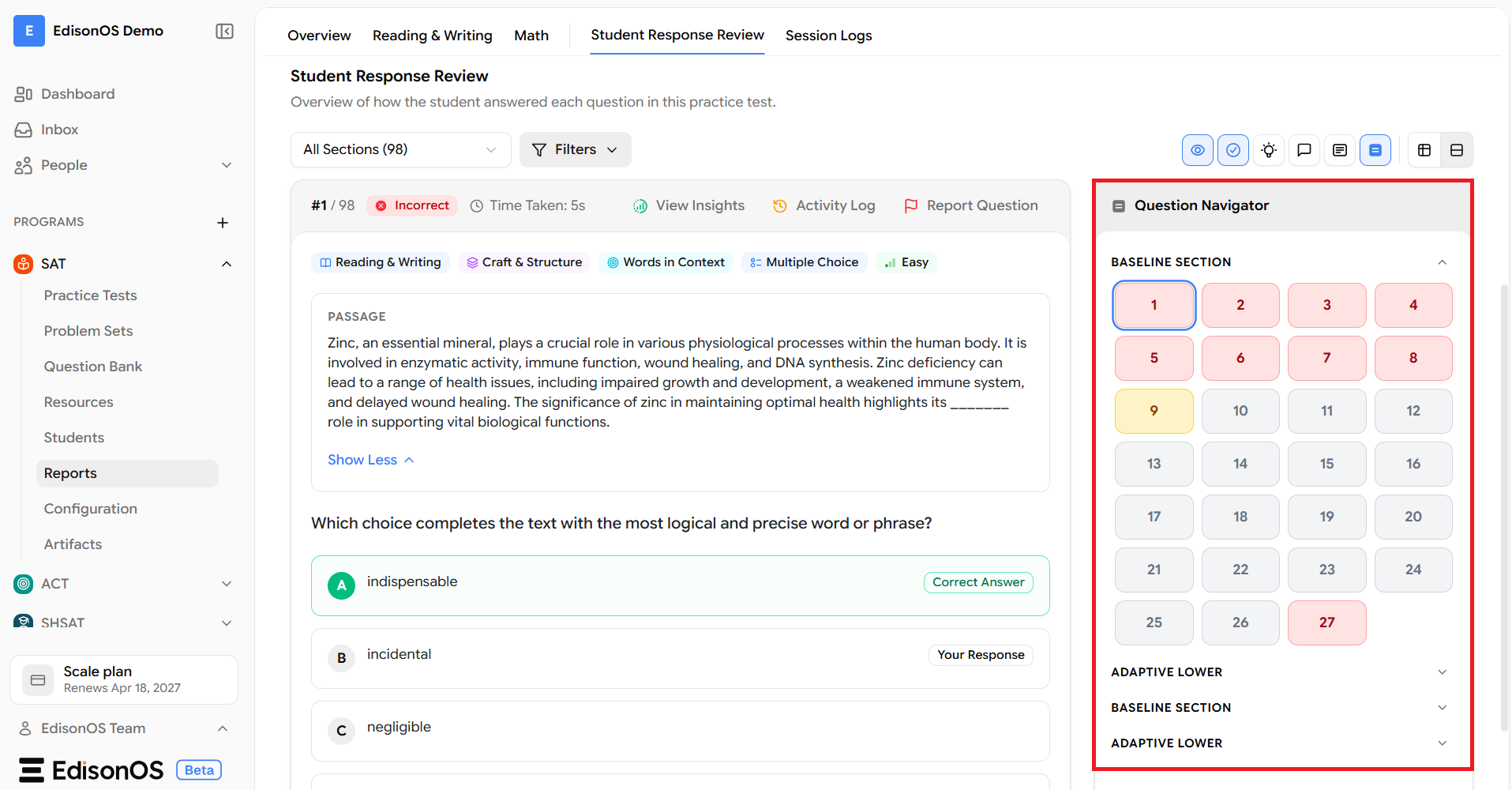
Task: Toggle the checkmark answers option
Action: [x=1233, y=150]
